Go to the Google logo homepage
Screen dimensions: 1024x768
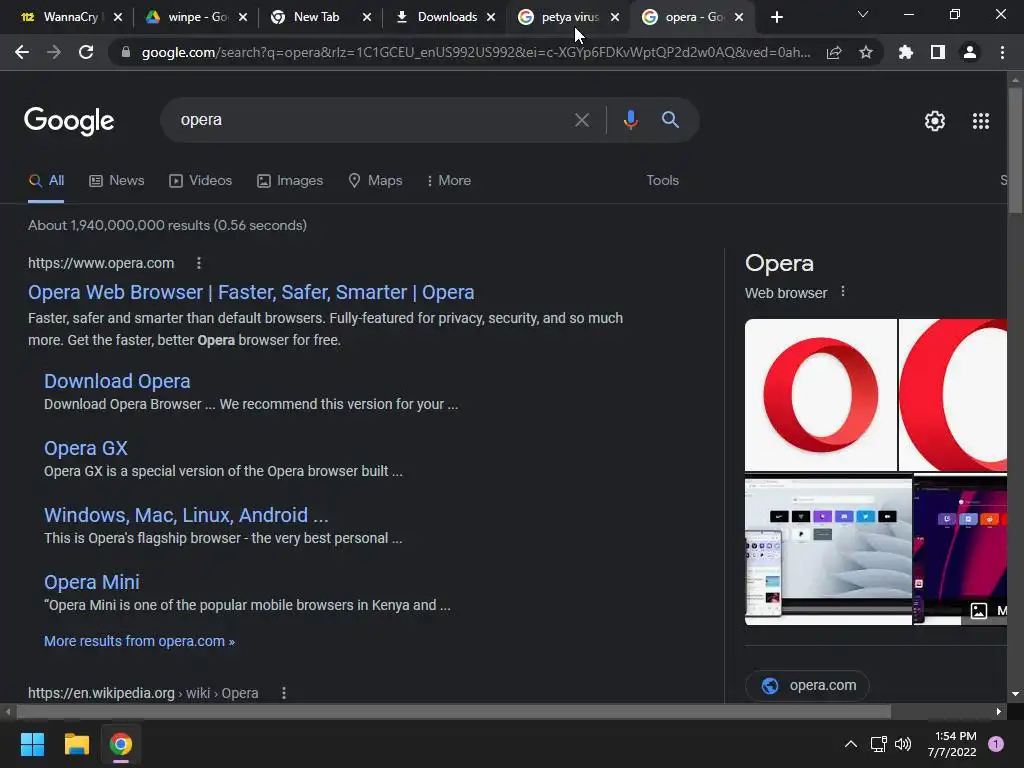[69, 121]
